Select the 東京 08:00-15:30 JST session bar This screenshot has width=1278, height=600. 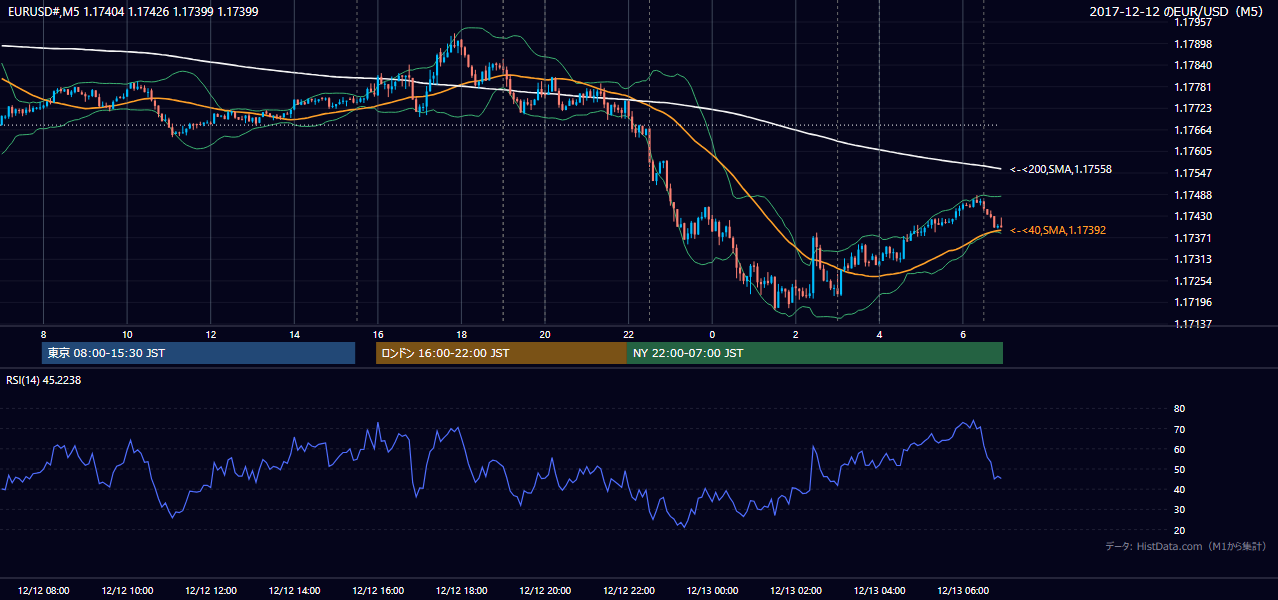[198, 353]
